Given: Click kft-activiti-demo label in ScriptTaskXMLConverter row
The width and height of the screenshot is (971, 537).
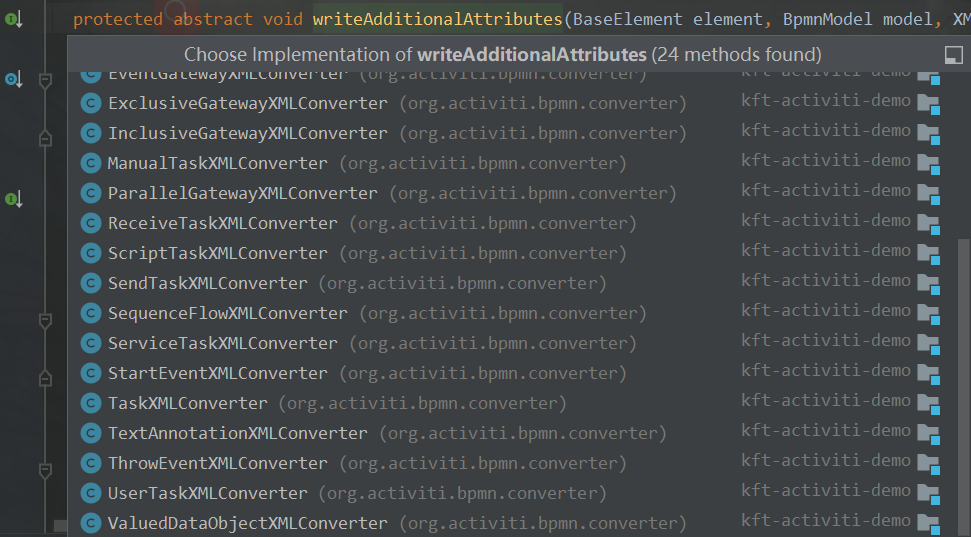Looking at the screenshot, I should [x=826, y=251].
